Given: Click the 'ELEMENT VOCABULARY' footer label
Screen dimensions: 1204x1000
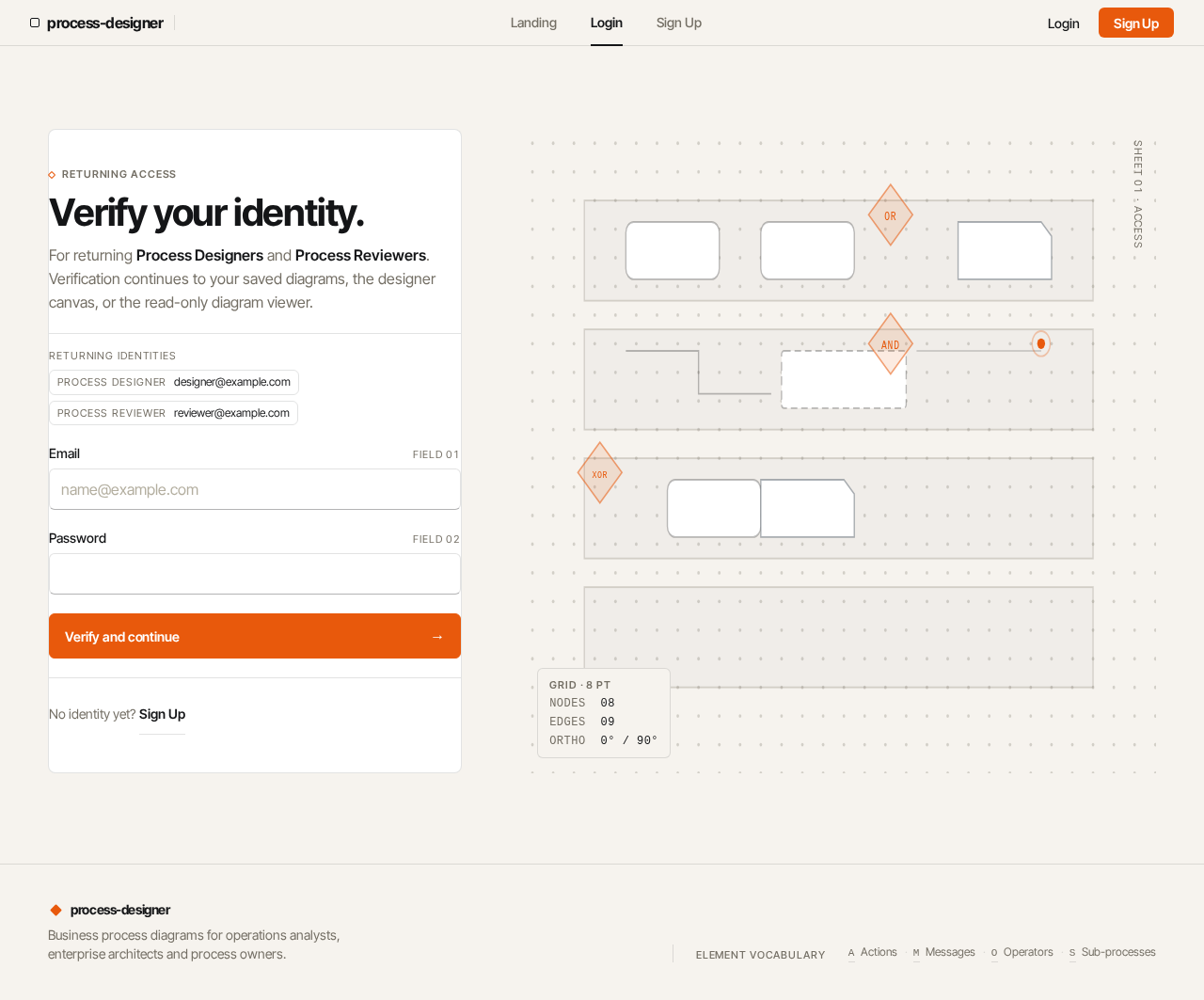Looking at the screenshot, I should click(x=760, y=955).
